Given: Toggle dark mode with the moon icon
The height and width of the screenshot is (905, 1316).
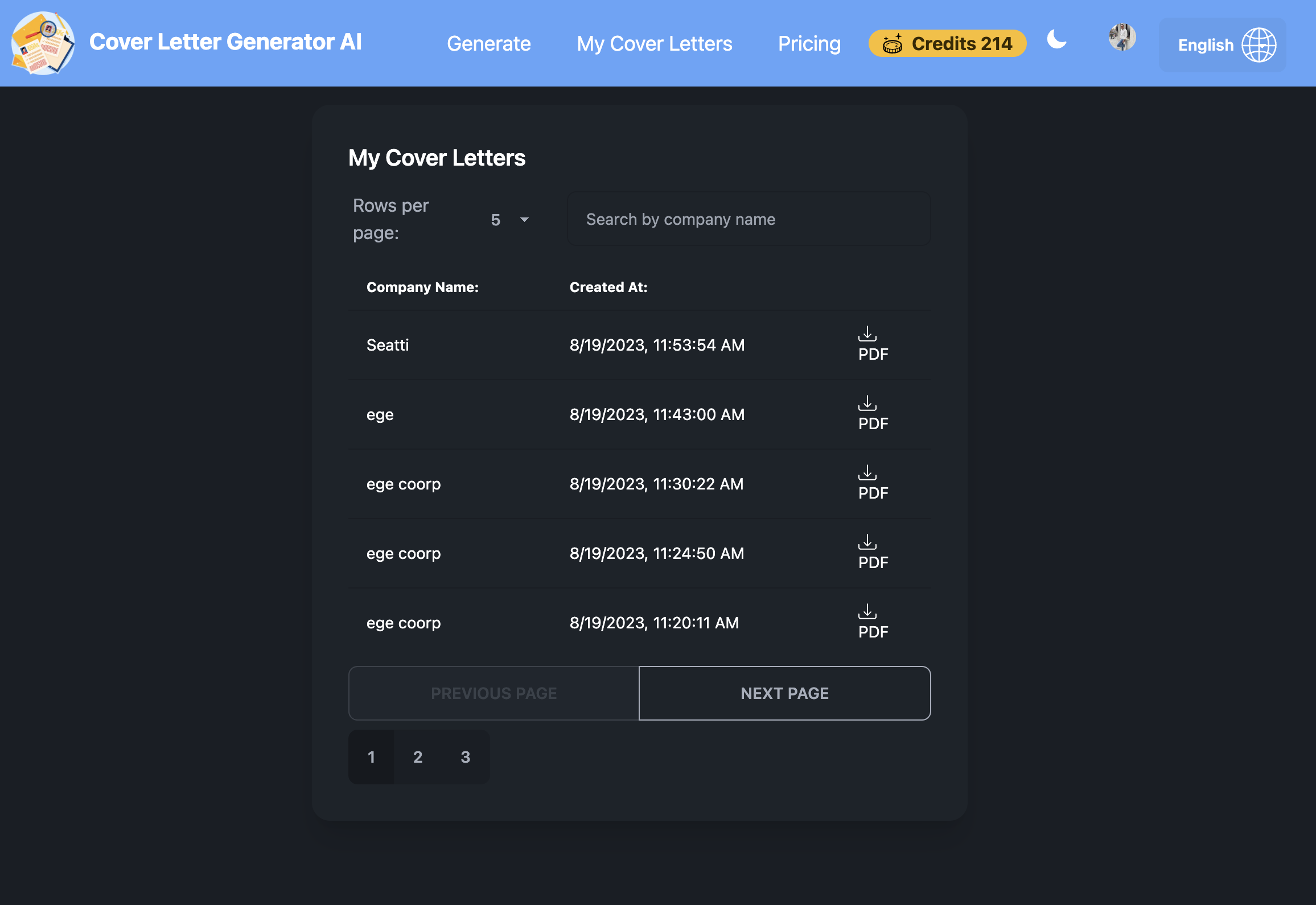Looking at the screenshot, I should tap(1057, 40).
